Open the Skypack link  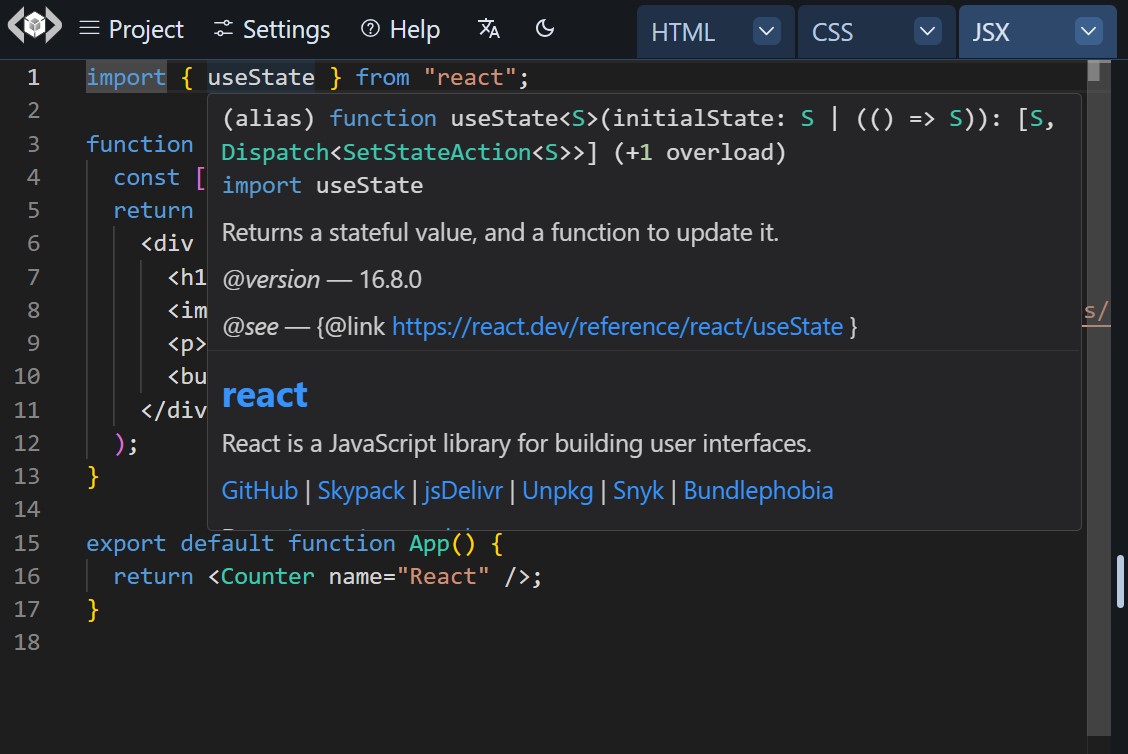[360, 490]
